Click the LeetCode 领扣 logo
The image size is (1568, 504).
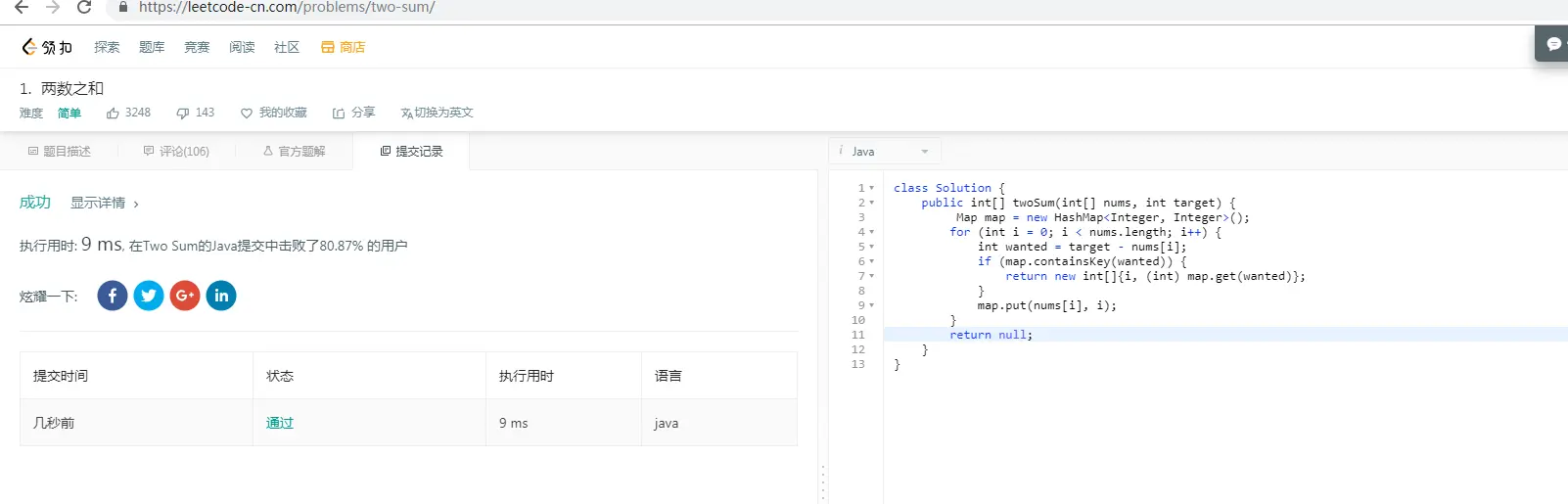47,47
